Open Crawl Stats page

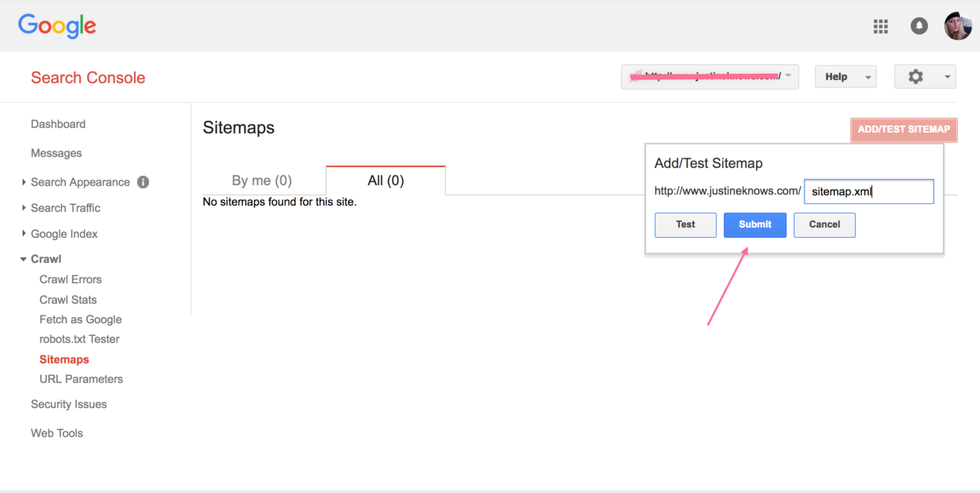coord(68,300)
